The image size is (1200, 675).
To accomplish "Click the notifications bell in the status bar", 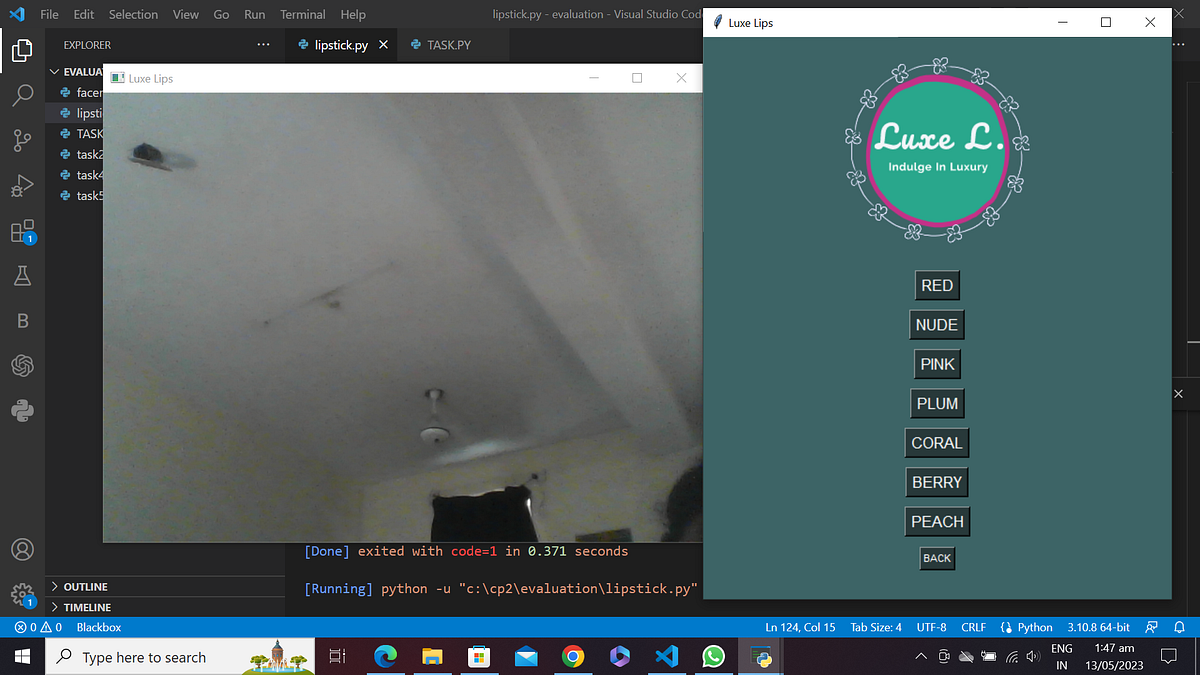I will point(1180,627).
